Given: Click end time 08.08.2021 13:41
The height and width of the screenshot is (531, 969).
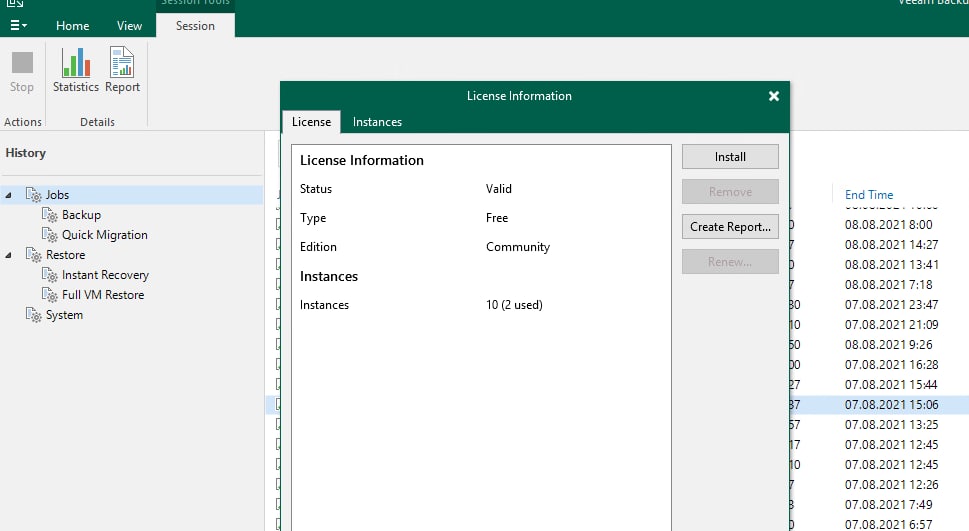Looking at the screenshot, I should (891, 265).
